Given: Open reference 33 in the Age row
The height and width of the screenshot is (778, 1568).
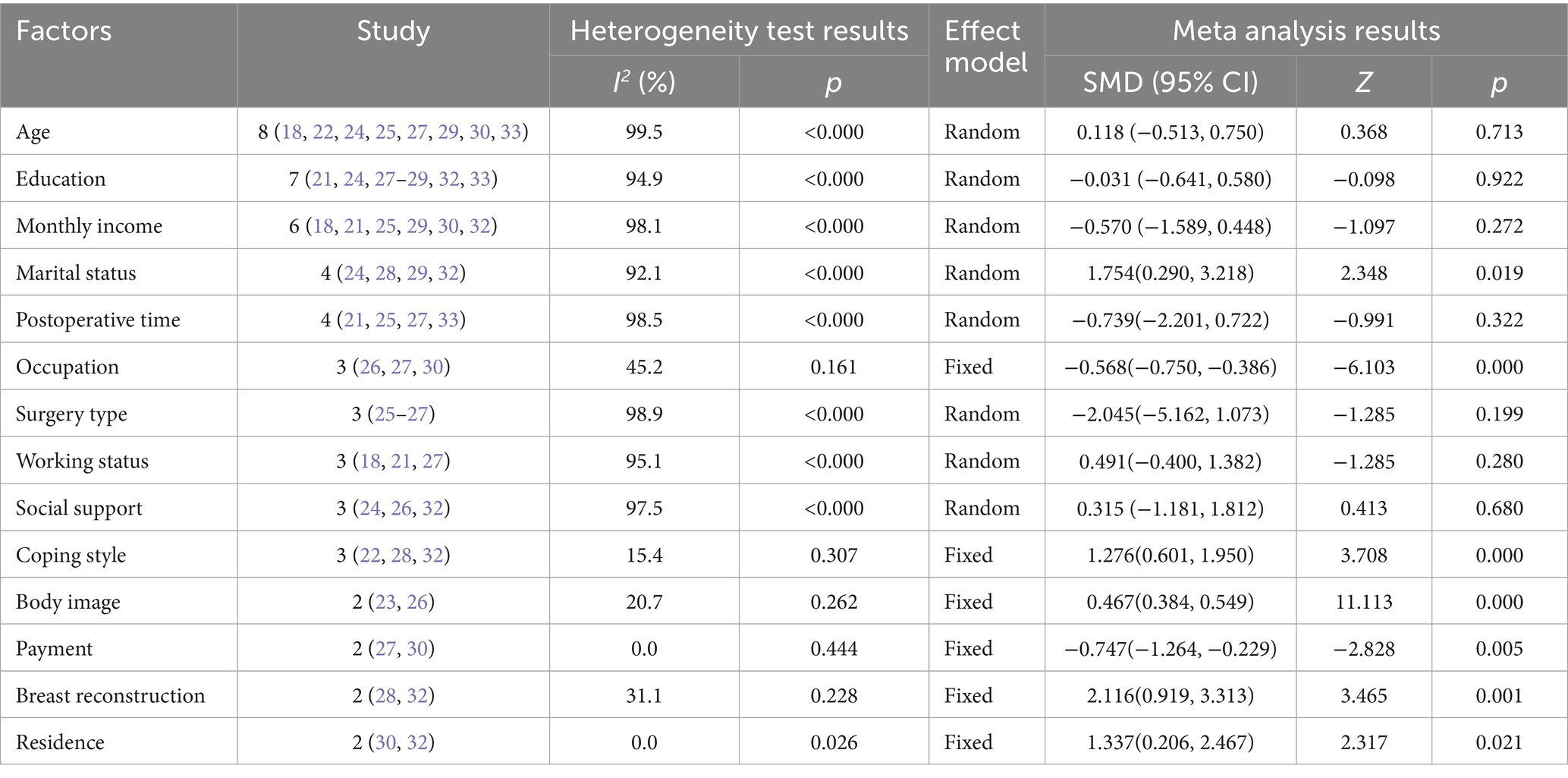Looking at the screenshot, I should [511, 132].
